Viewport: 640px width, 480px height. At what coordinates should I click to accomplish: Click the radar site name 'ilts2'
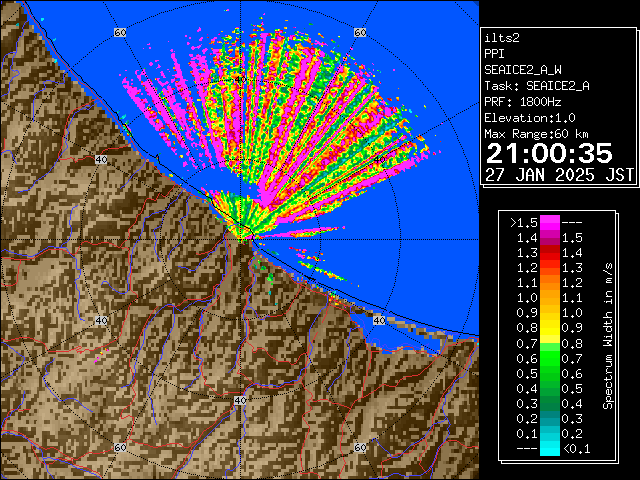click(502, 38)
